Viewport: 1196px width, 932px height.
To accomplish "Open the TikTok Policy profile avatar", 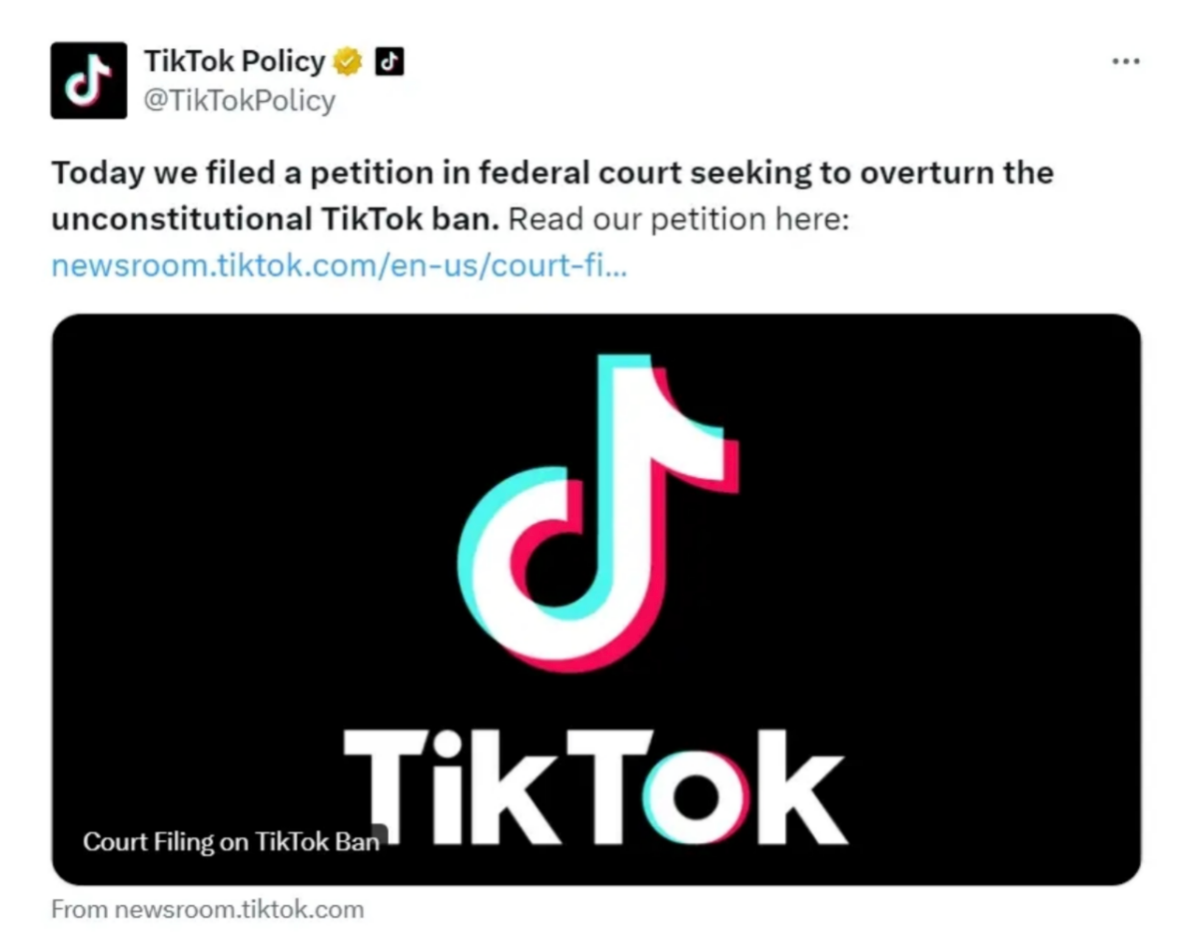I will pos(88,80).
